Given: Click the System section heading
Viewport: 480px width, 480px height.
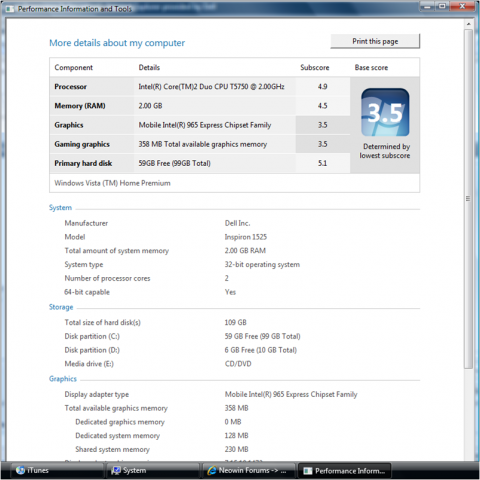Looking at the screenshot, I should [60, 208].
